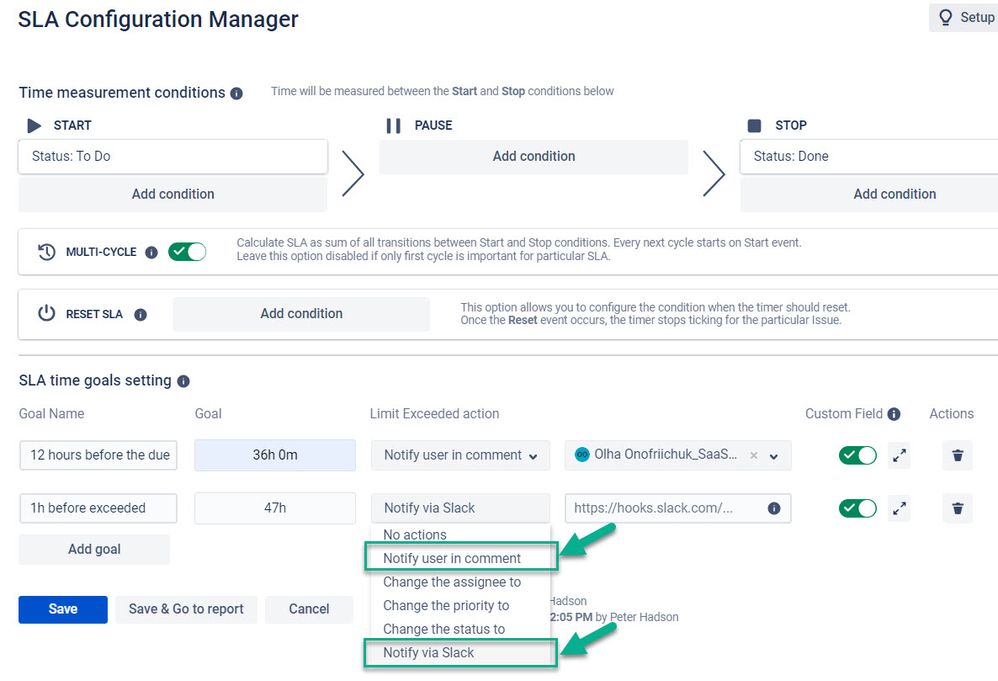Click info icon beside Time measurement conditions
The image size is (998, 681).
(x=236, y=94)
